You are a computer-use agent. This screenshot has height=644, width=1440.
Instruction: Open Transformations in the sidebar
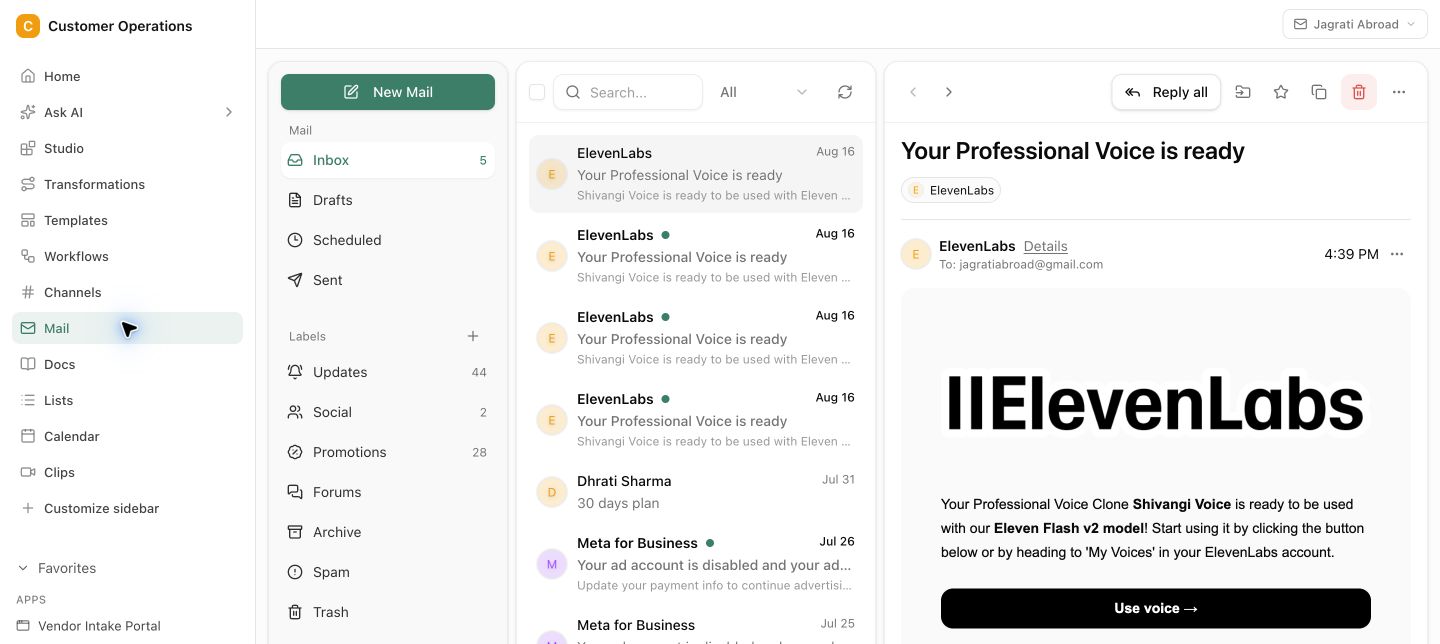click(127, 184)
